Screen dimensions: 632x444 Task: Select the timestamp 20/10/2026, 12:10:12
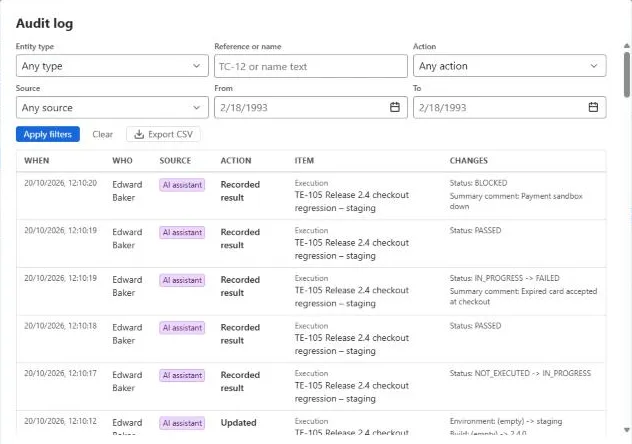60,421
